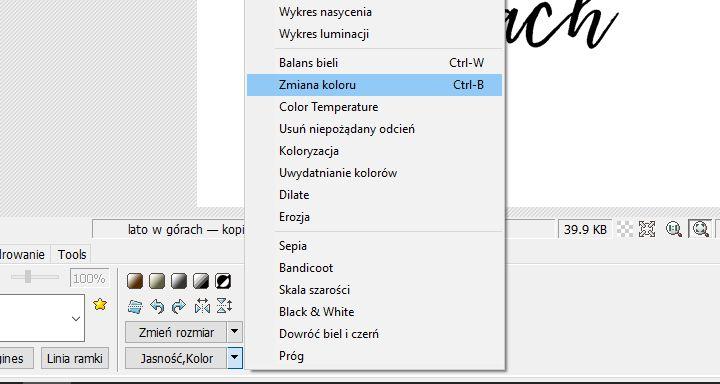Select Dowróć biel i czerń
The image size is (720, 384).
point(375,334)
